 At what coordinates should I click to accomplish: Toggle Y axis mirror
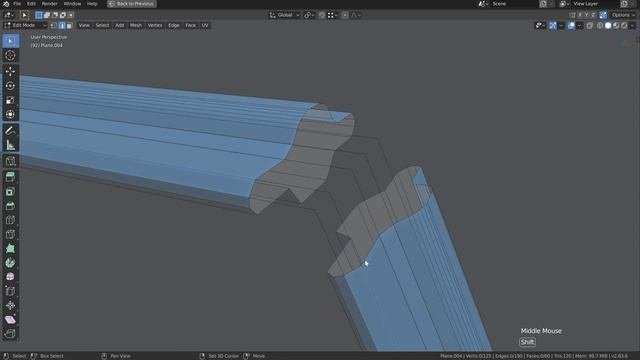pyautogui.click(x=587, y=15)
